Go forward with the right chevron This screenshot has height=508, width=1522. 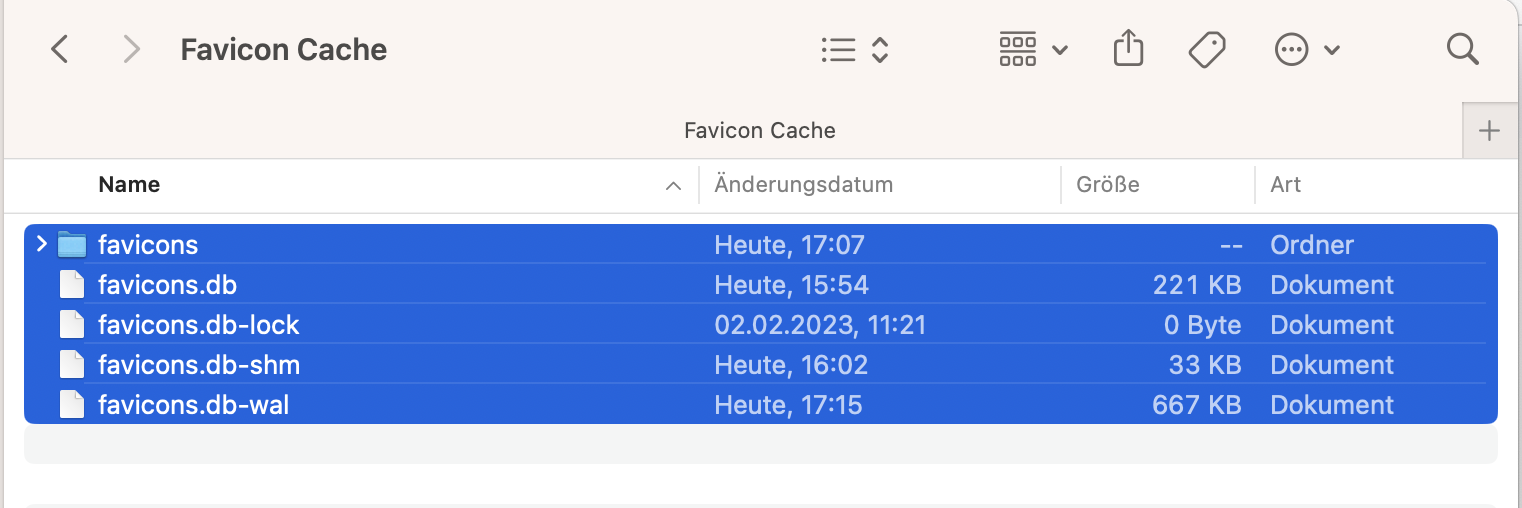click(131, 49)
